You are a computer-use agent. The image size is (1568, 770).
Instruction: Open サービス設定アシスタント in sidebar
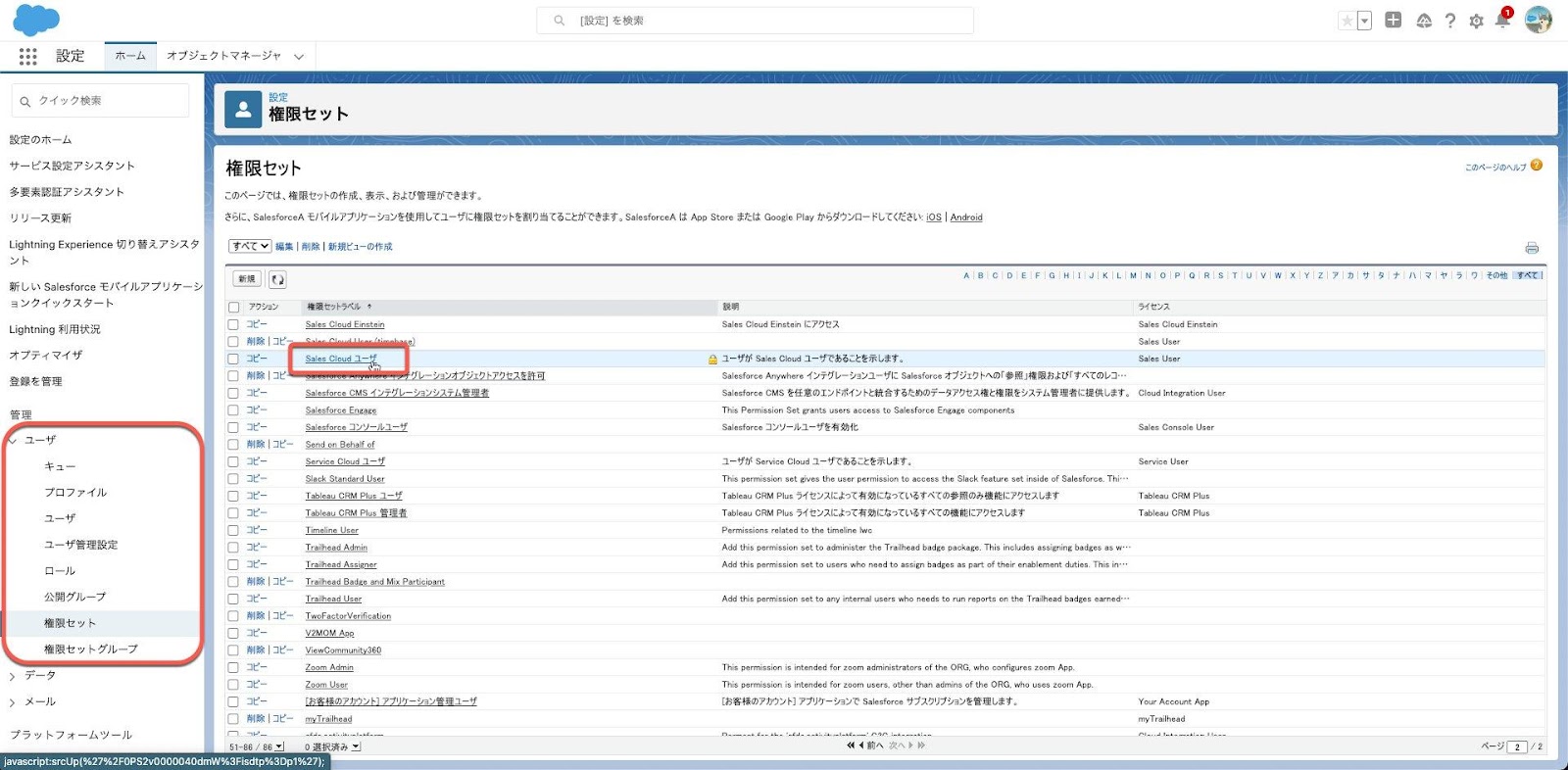72,166
